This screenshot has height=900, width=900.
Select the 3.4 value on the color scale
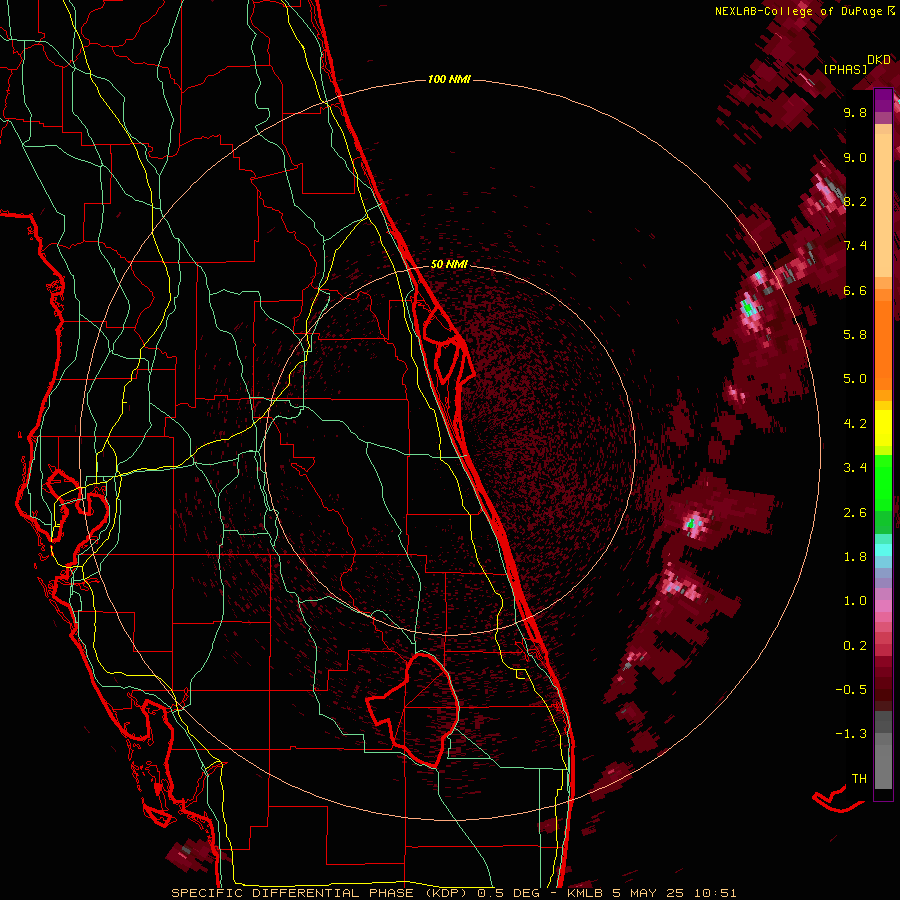click(855, 467)
